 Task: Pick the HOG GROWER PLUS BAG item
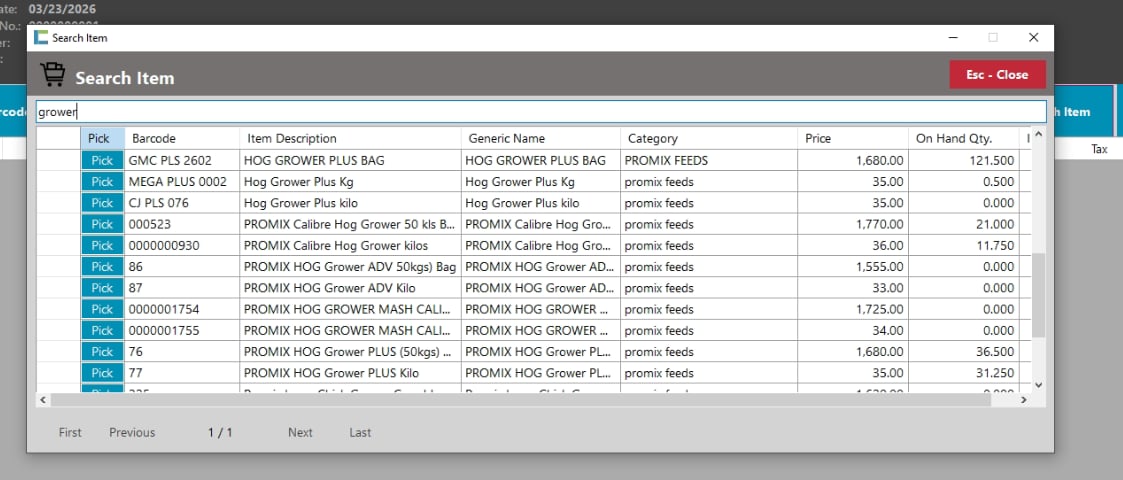(102, 160)
